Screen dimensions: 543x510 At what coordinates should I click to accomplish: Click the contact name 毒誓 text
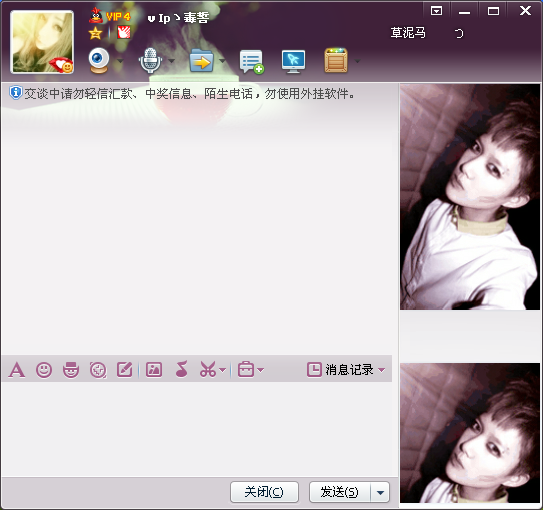(x=196, y=18)
